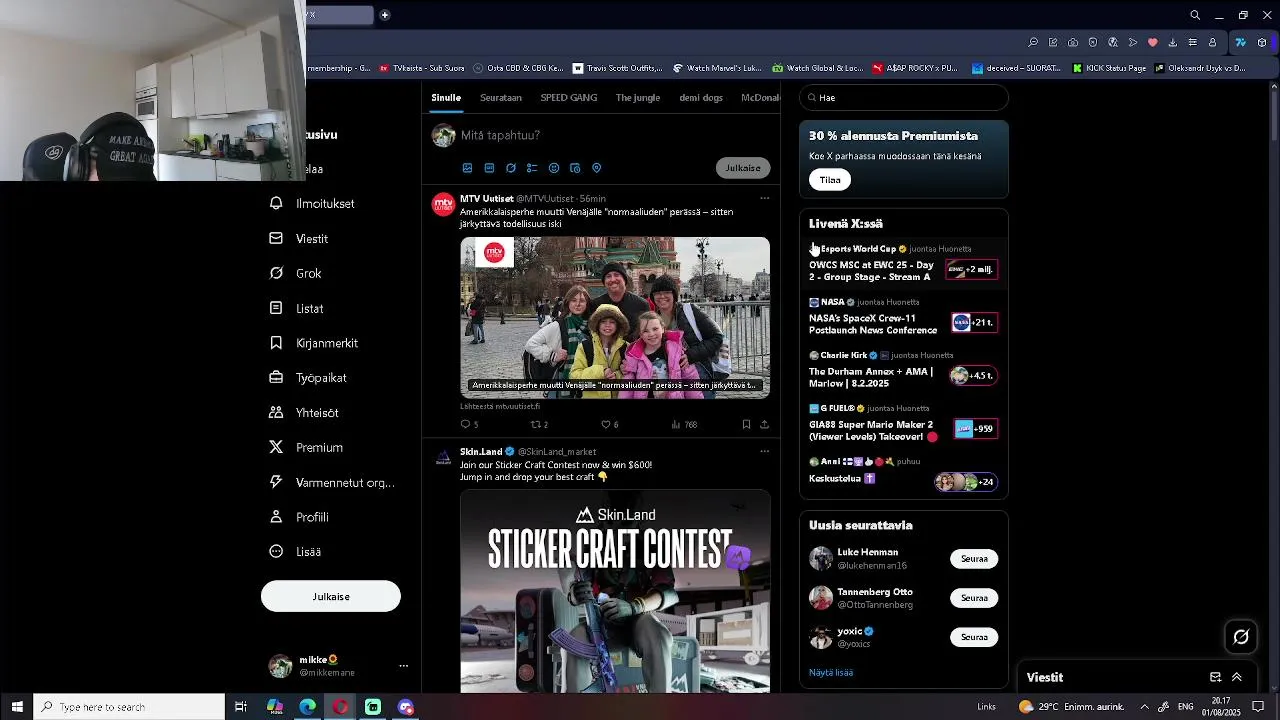Follow yoxic with Seuraa button
The width and height of the screenshot is (1280, 720).
(x=974, y=637)
